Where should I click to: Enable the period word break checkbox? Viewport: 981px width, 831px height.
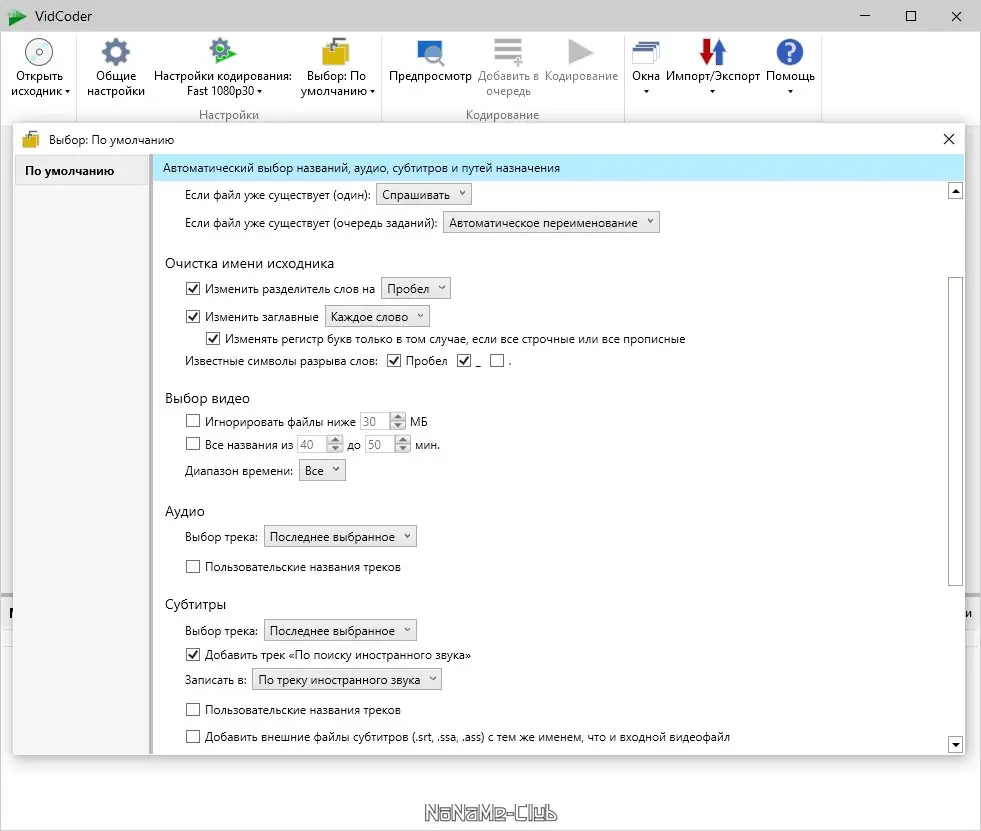pyautogui.click(x=497, y=360)
